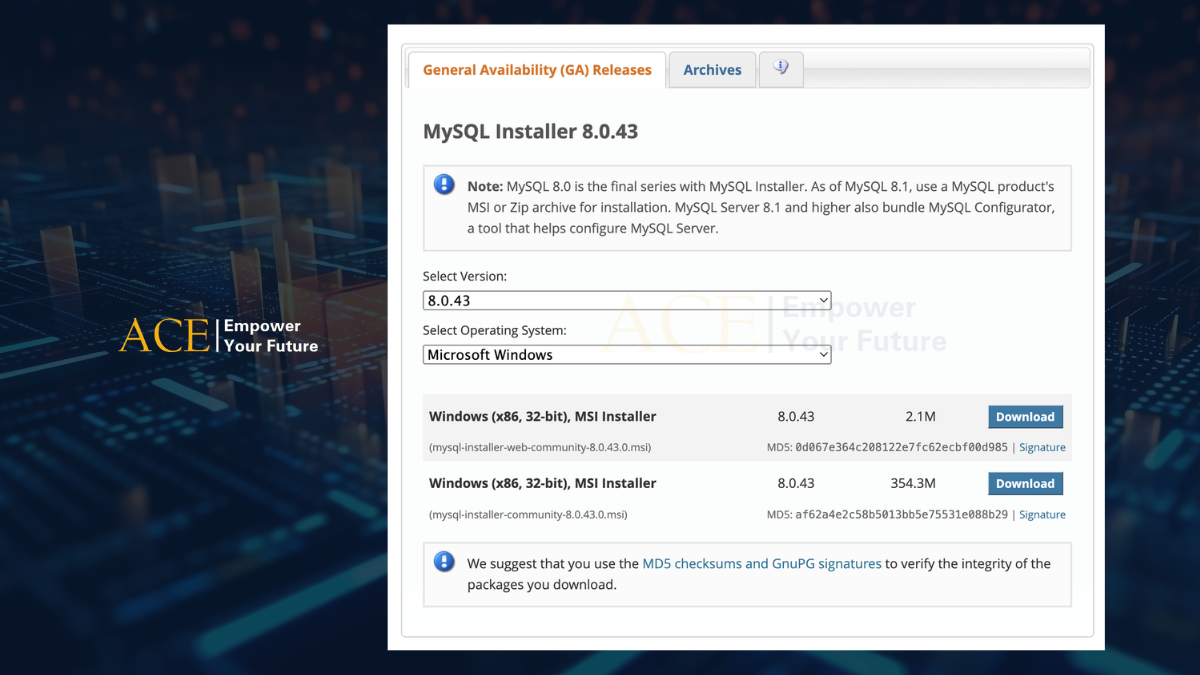Open the information icon tab beside Archives

pyautogui.click(x=781, y=69)
